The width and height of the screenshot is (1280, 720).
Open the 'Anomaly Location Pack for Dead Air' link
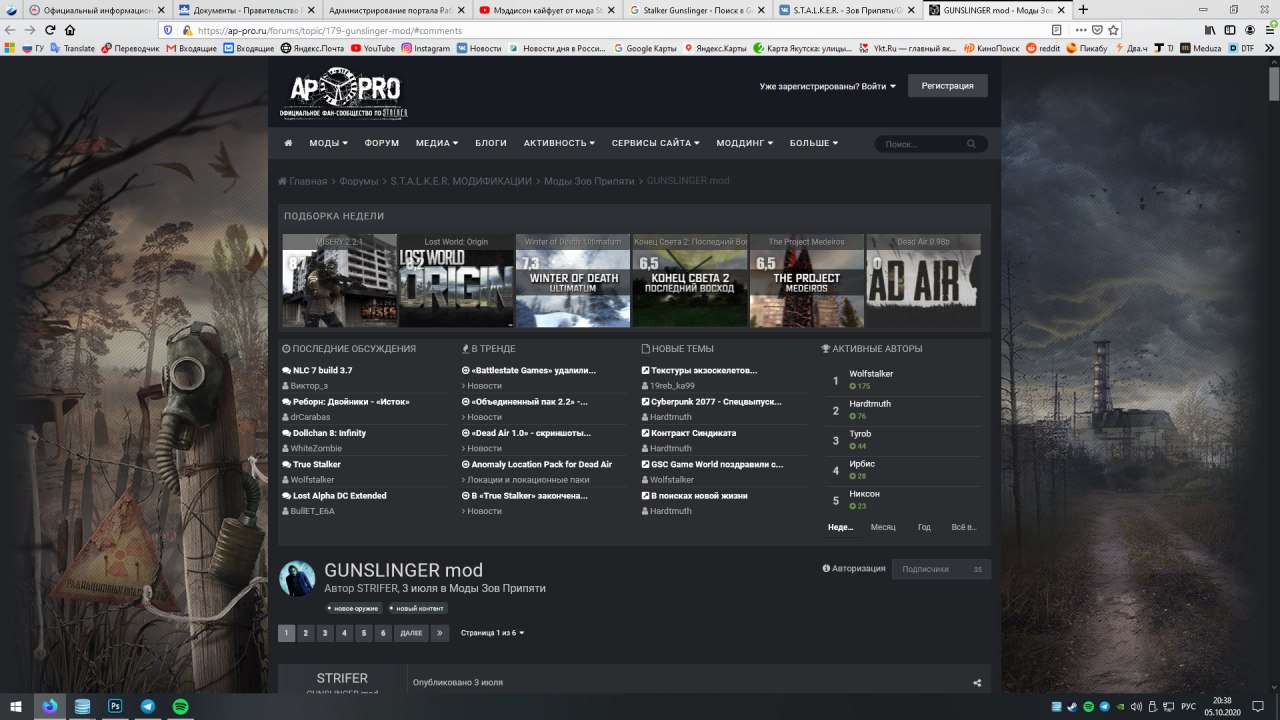(x=541, y=464)
